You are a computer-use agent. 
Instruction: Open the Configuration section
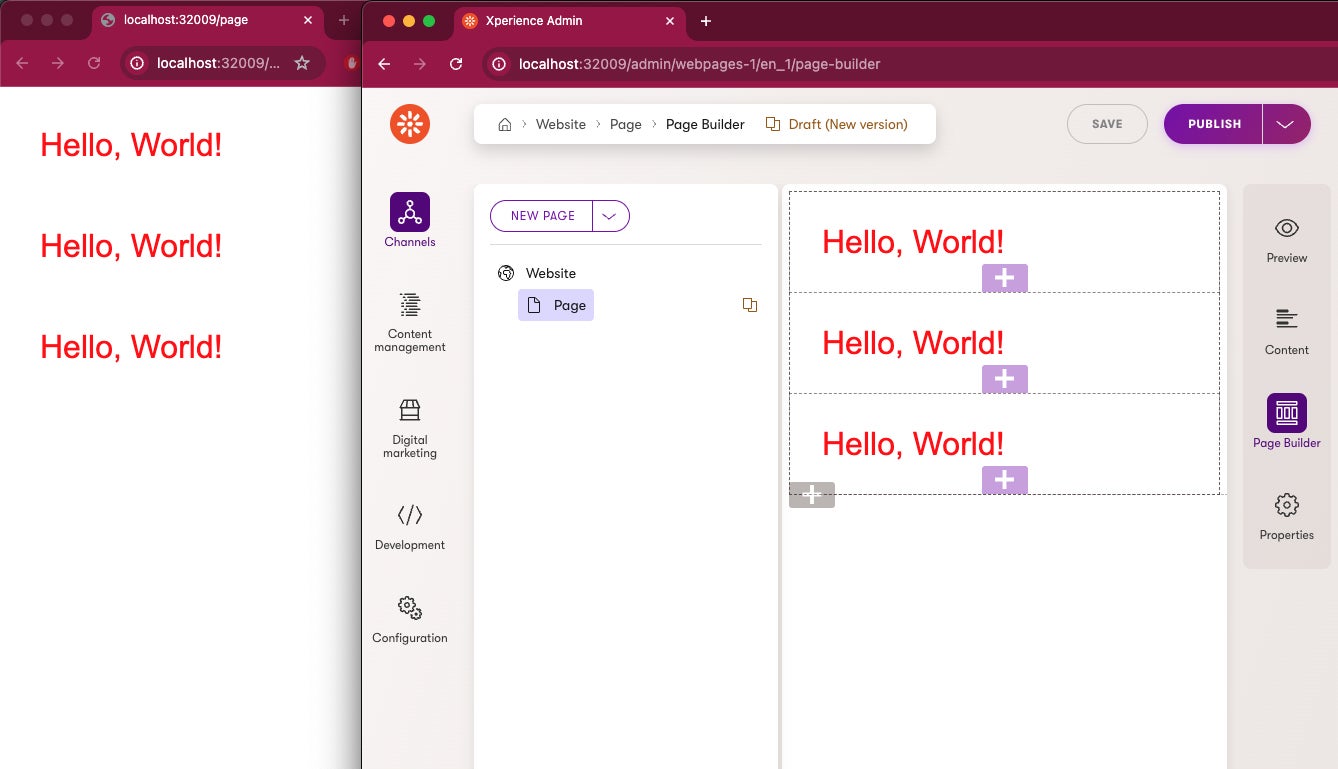click(x=408, y=618)
